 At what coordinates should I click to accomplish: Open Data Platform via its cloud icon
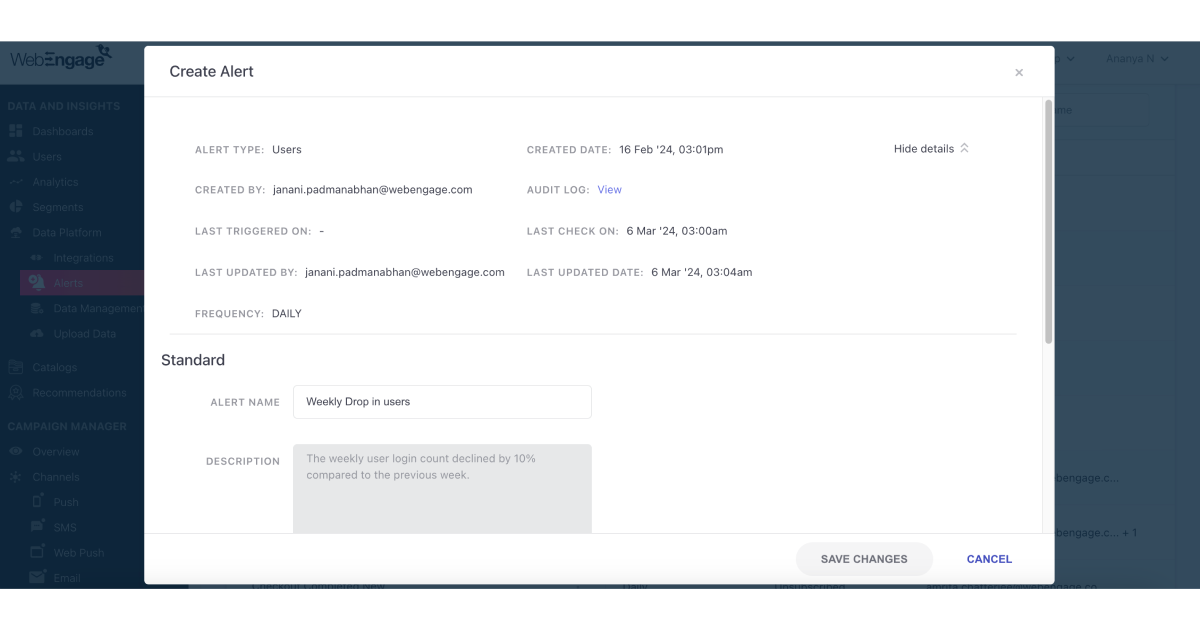(17, 232)
